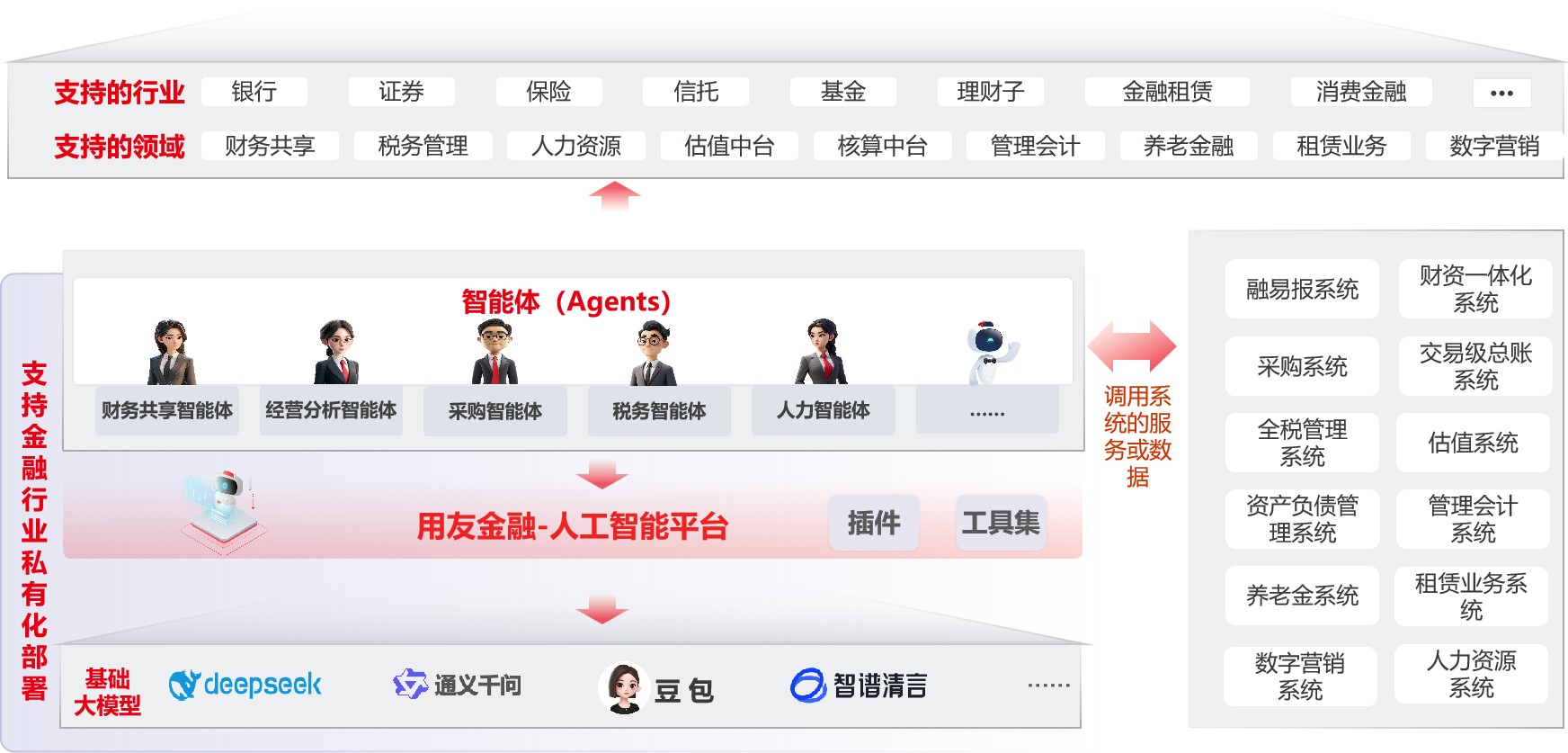
Task: Click the 豆包 avatar icon
Action: tap(623, 689)
